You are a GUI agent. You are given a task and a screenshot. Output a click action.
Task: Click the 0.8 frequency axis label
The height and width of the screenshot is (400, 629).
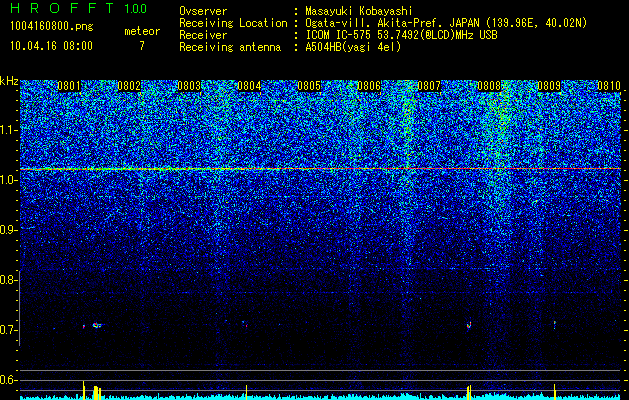8,280
